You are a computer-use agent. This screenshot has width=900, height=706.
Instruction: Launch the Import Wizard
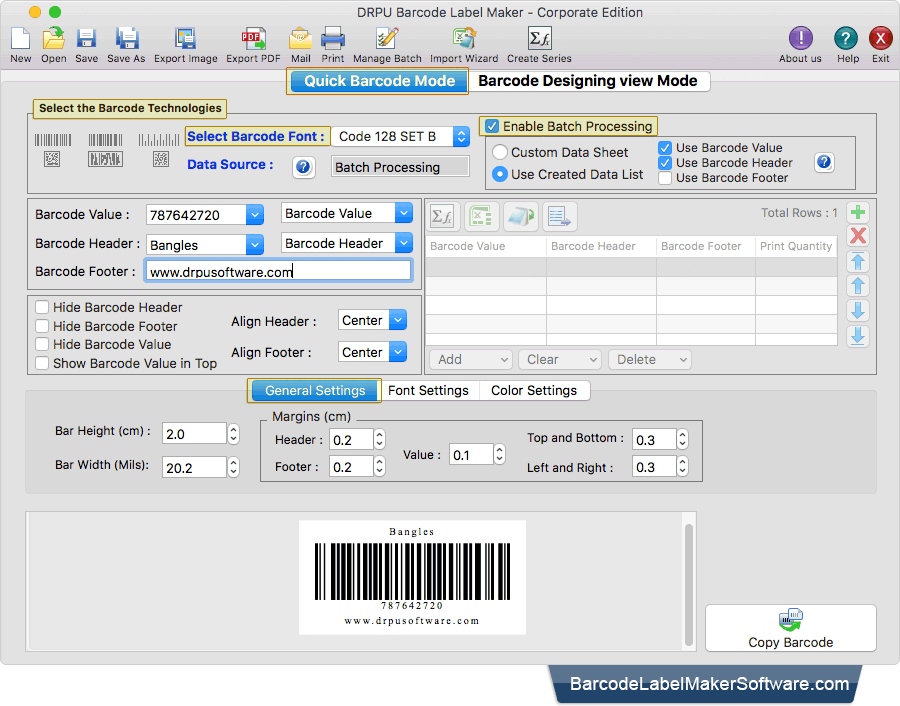point(464,39)
